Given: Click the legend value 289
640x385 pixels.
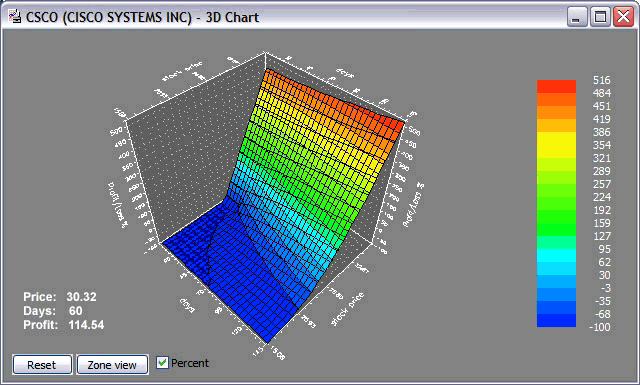Looking at the screenshot, I should [x=602, y=171].
